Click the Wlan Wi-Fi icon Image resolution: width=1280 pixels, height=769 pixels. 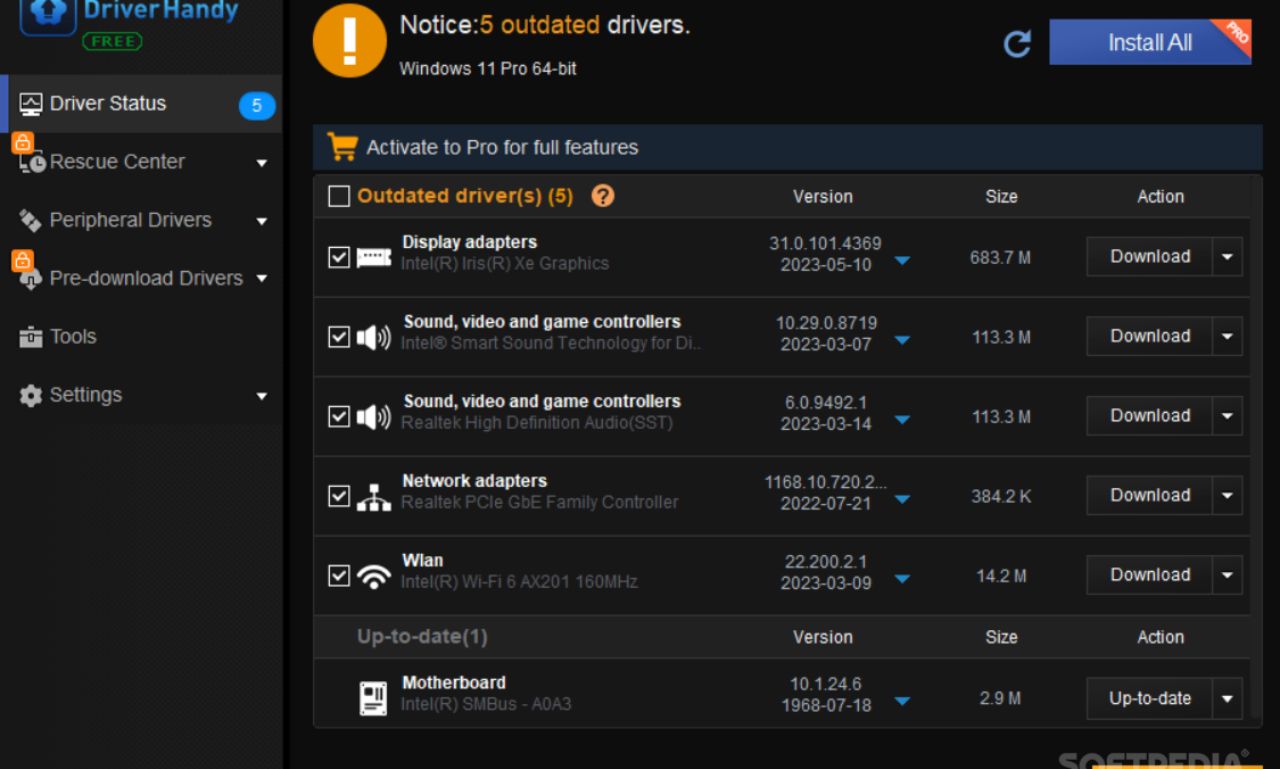click(x=374, y=577)
